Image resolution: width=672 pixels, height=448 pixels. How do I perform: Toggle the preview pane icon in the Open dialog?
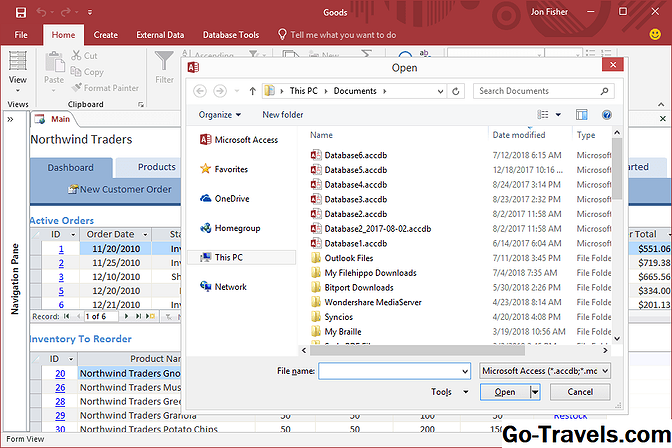pyautogui.click(x=582, y=114)
